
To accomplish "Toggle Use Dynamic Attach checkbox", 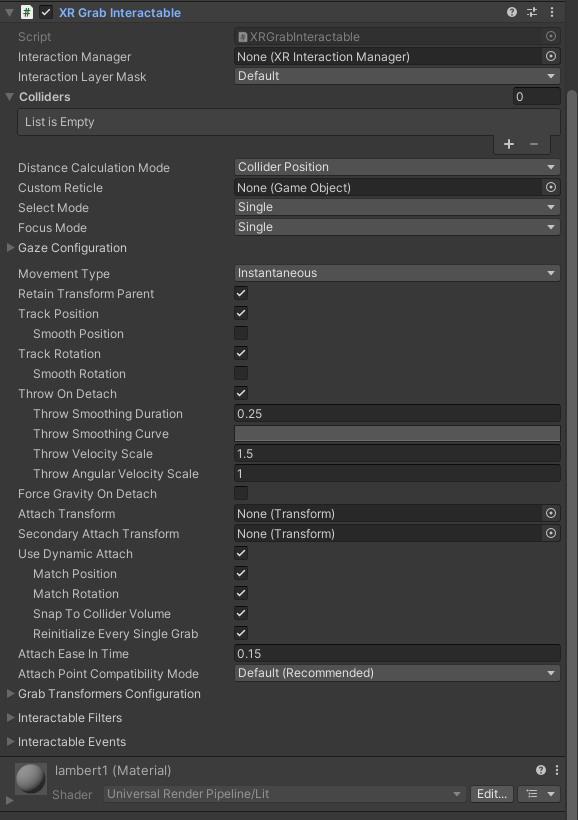I will 241,553.
